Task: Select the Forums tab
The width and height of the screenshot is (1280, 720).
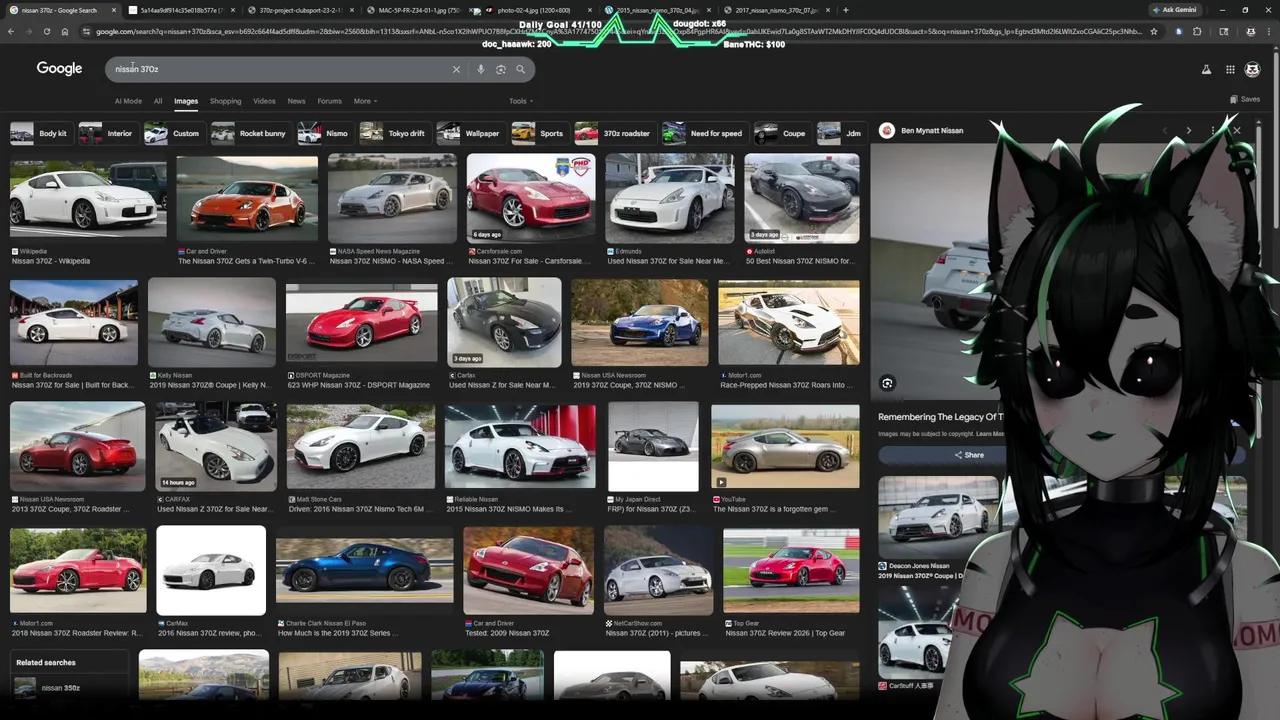Action: tap(329, 101)
